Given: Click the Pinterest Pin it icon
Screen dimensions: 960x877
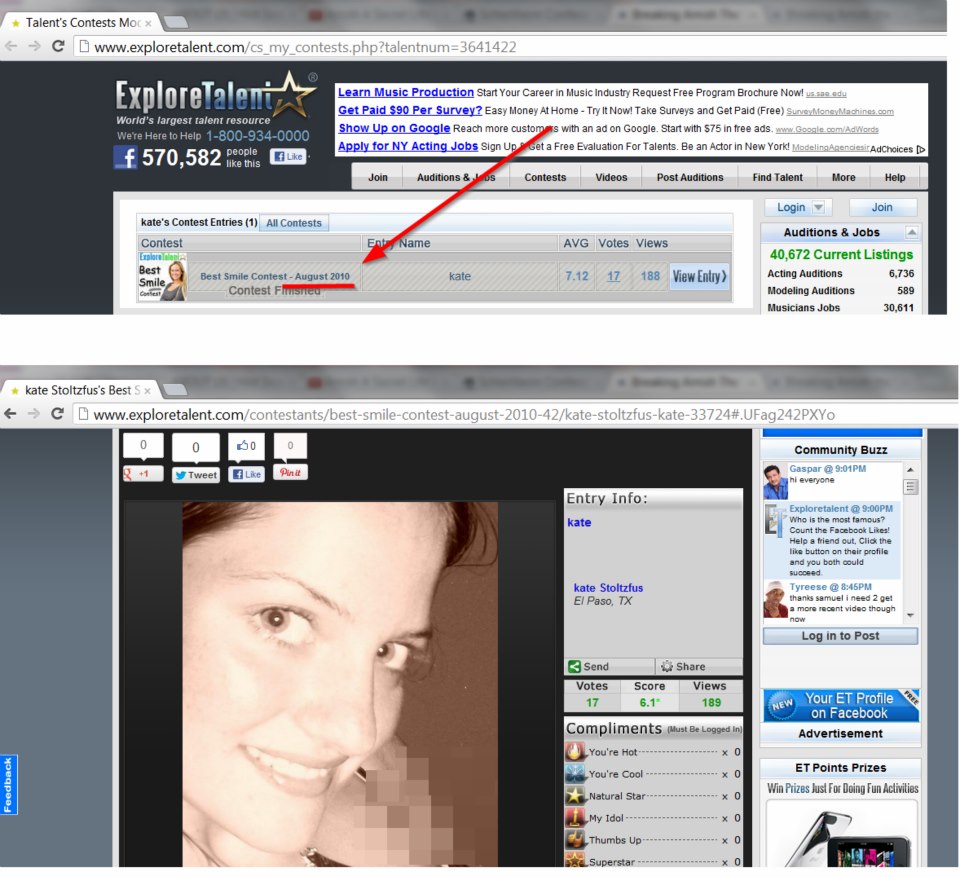Looking at the screenshot, I should click(290, 473).
